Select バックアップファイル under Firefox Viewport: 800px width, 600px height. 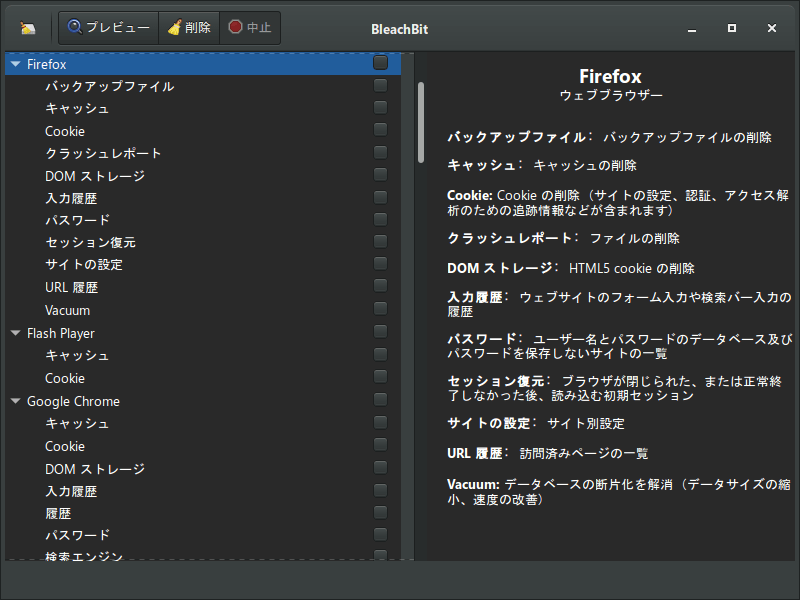tap(203, 86)
